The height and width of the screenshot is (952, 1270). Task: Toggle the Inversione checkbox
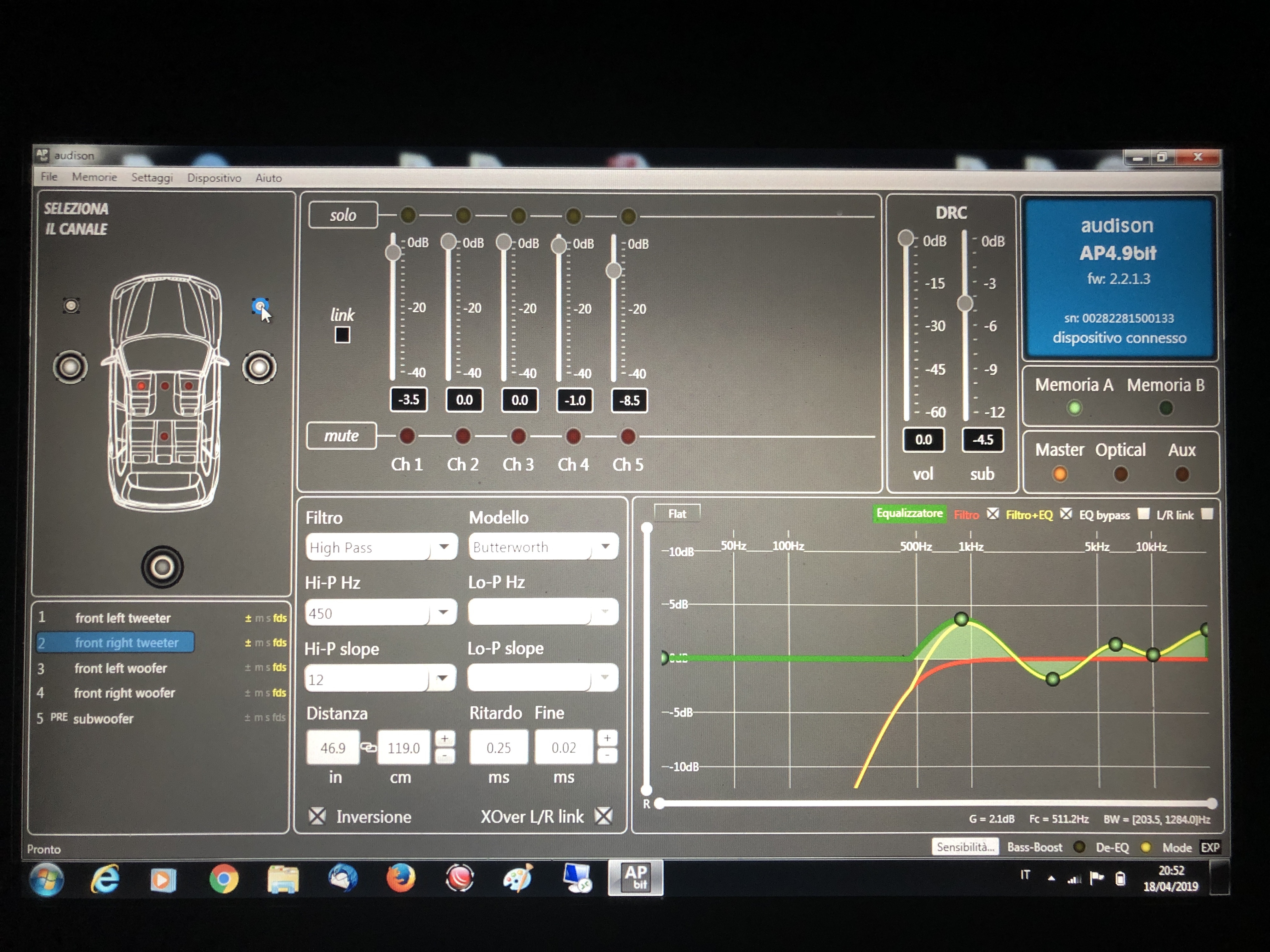317,815
